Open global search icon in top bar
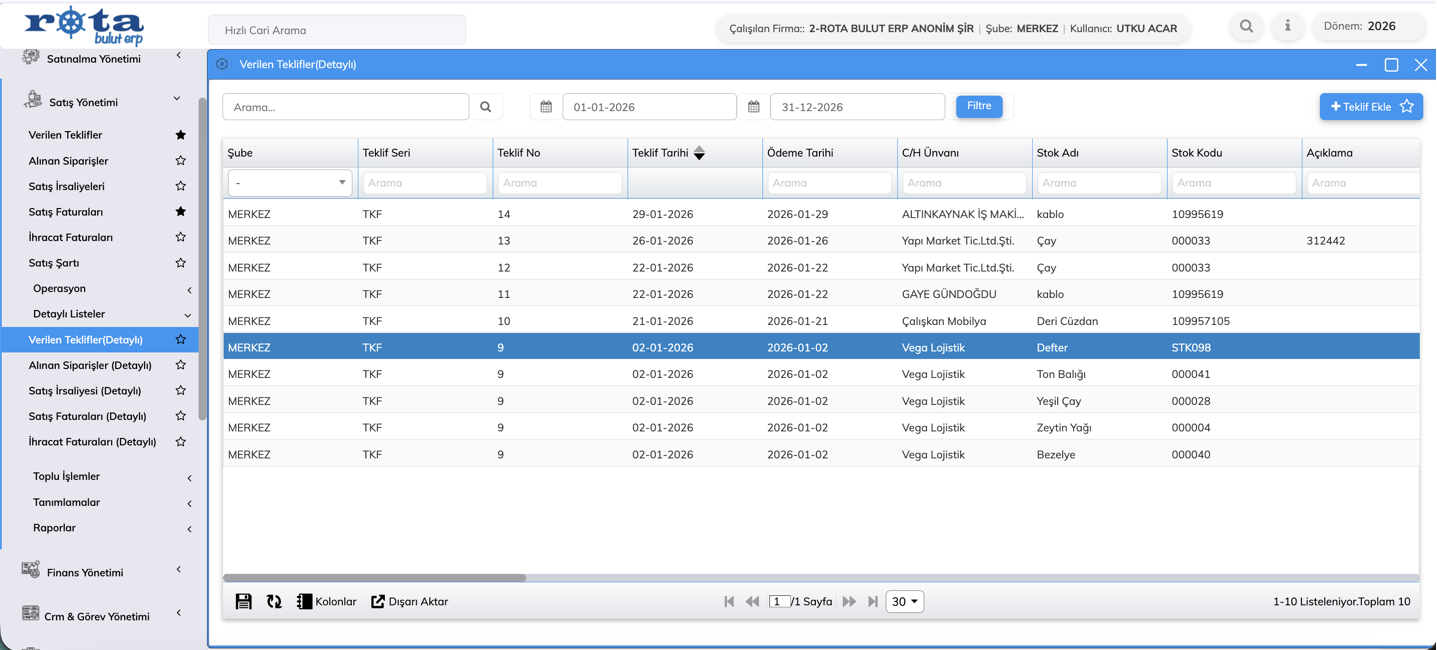 click(1246, 26)
